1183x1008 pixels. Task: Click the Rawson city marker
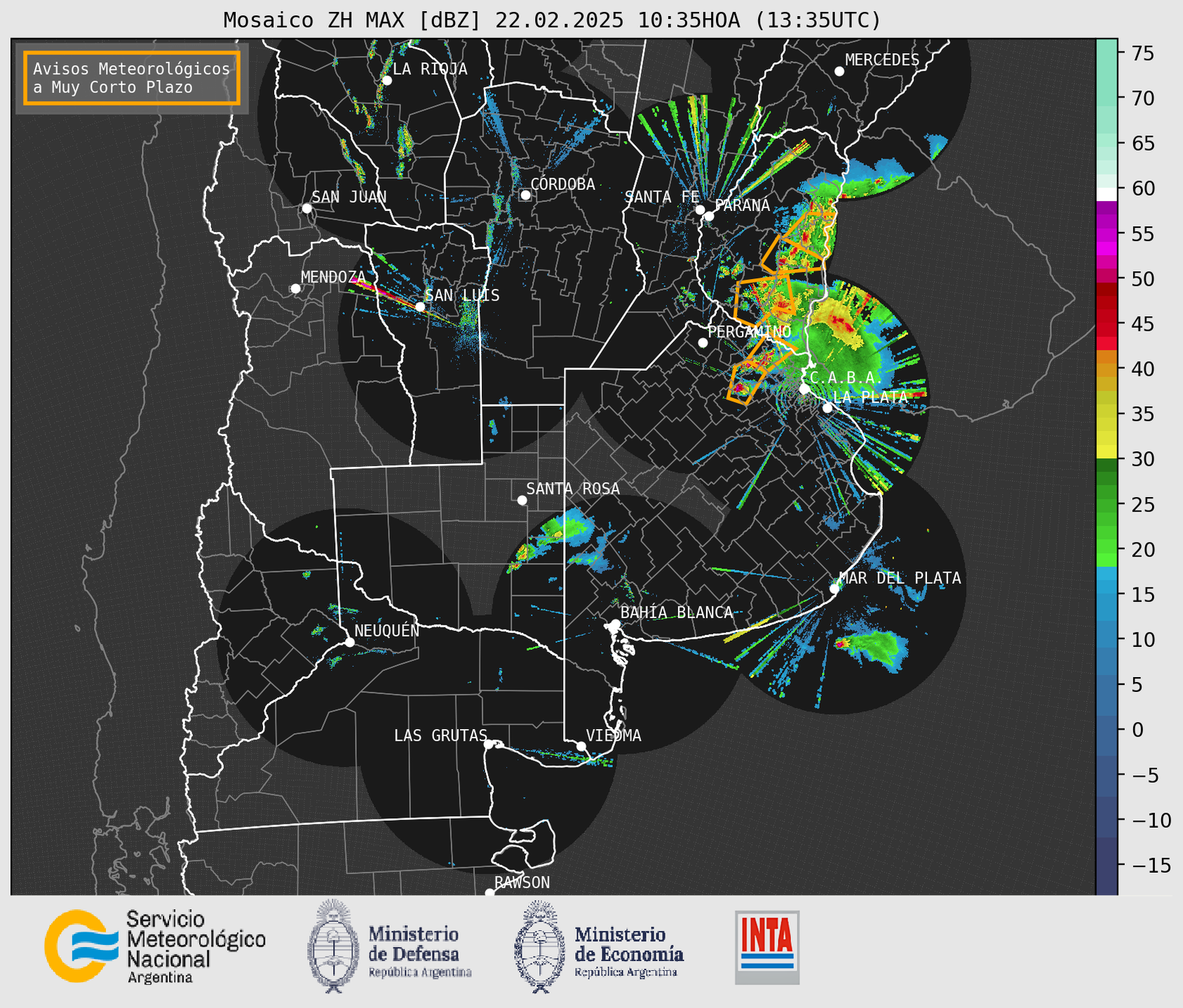coord(489,892)
